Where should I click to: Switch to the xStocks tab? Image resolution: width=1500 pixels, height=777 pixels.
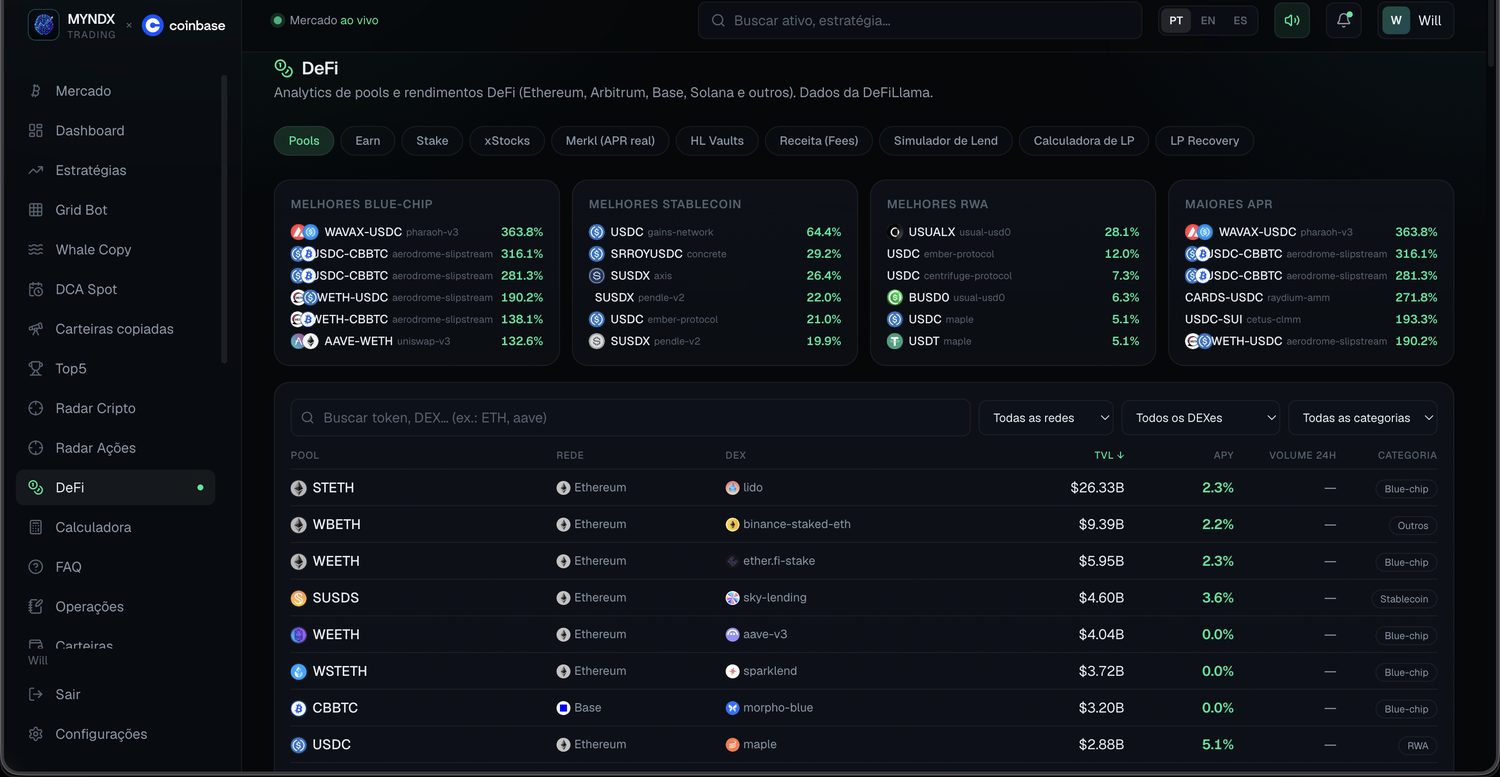tap(507, 141)
